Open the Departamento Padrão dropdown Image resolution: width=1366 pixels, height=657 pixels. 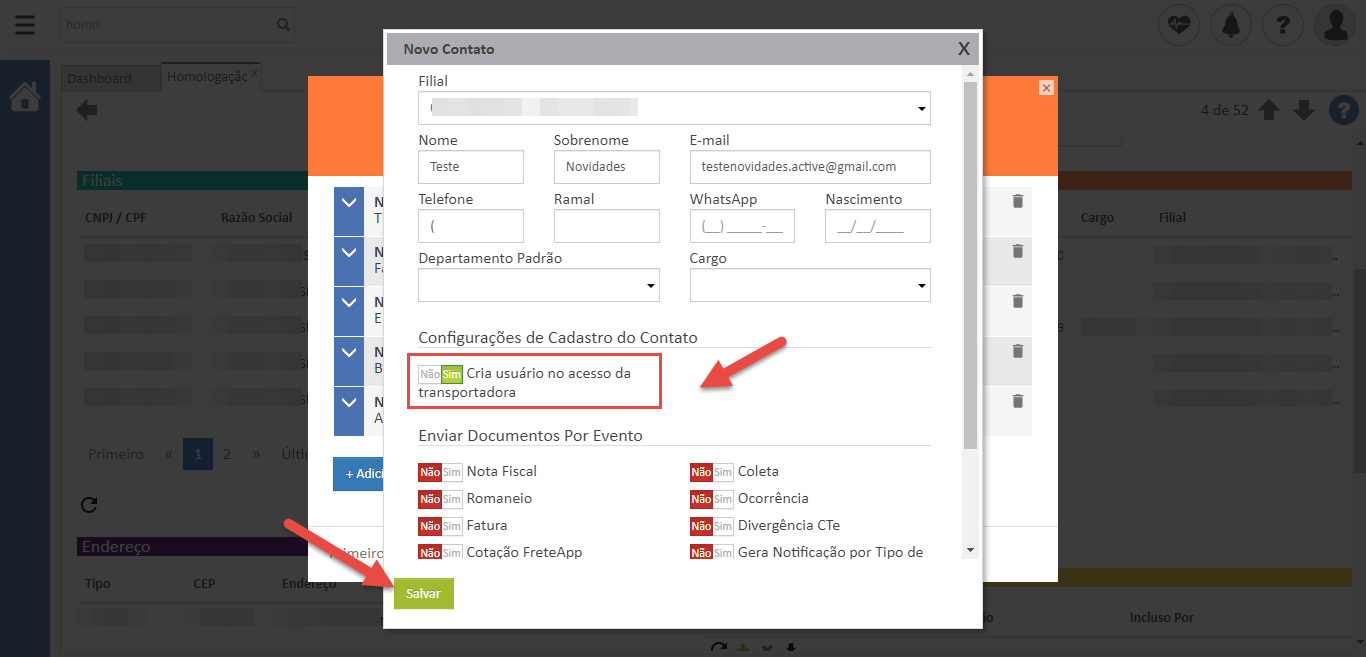click(x=538, y=285)
